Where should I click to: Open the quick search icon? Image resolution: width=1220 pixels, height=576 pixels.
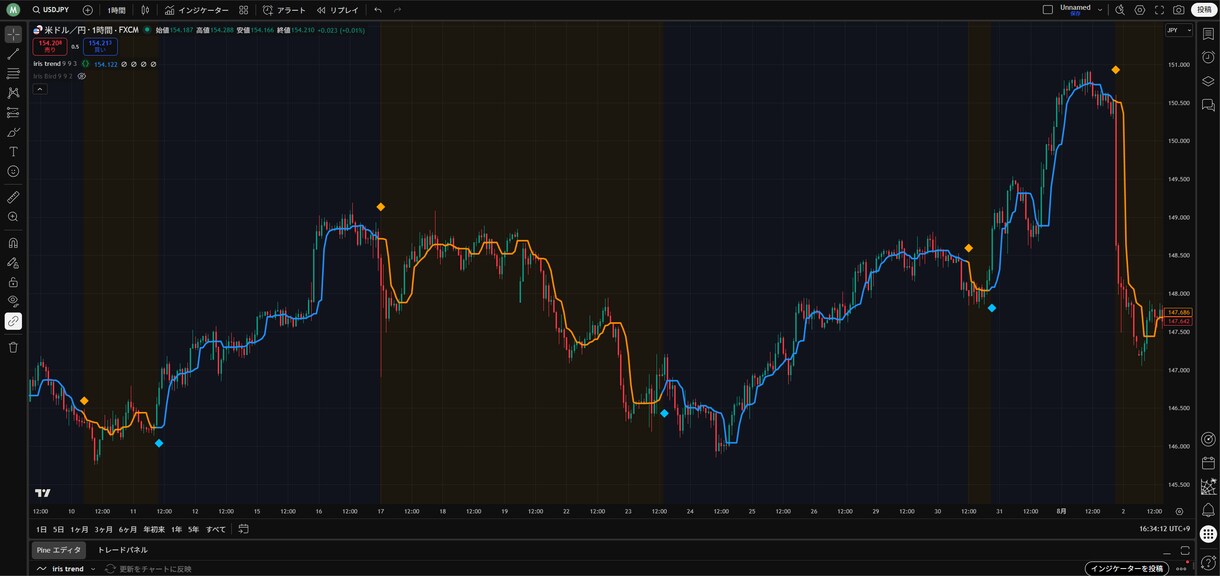(x=1120, y=10)
